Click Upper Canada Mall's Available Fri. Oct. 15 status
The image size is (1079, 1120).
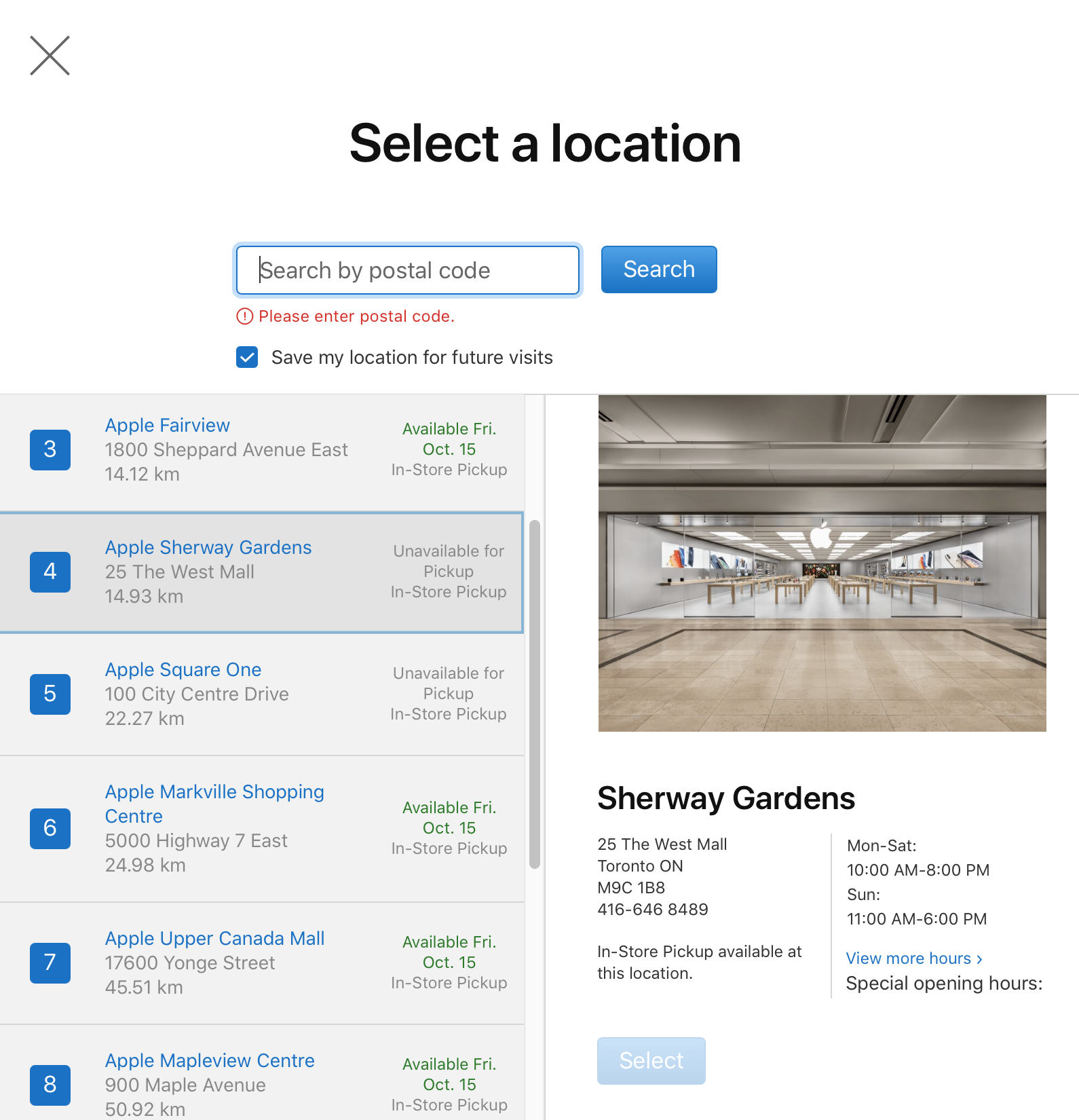point(449,952)
